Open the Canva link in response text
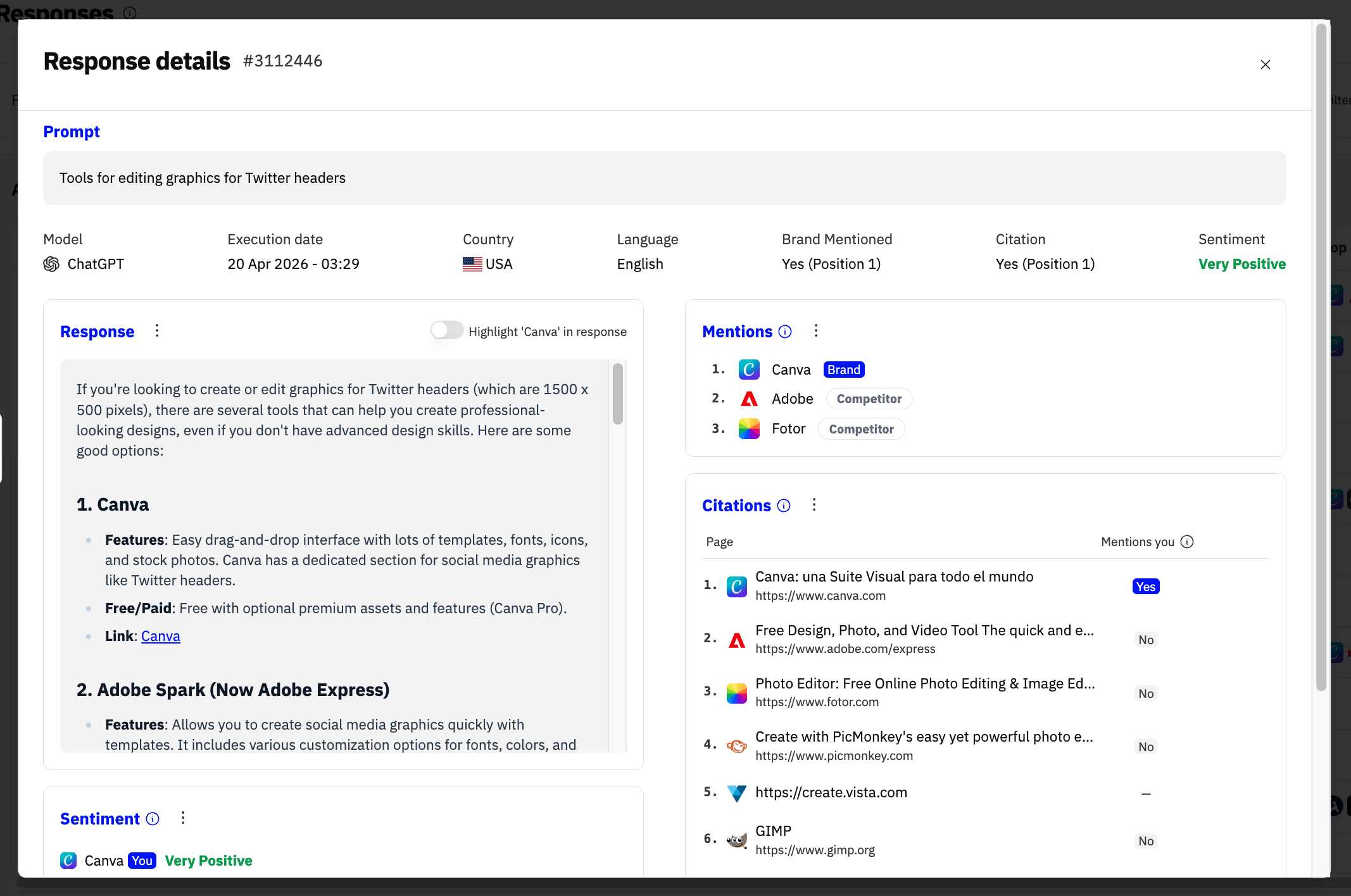 tap(160, 636)
